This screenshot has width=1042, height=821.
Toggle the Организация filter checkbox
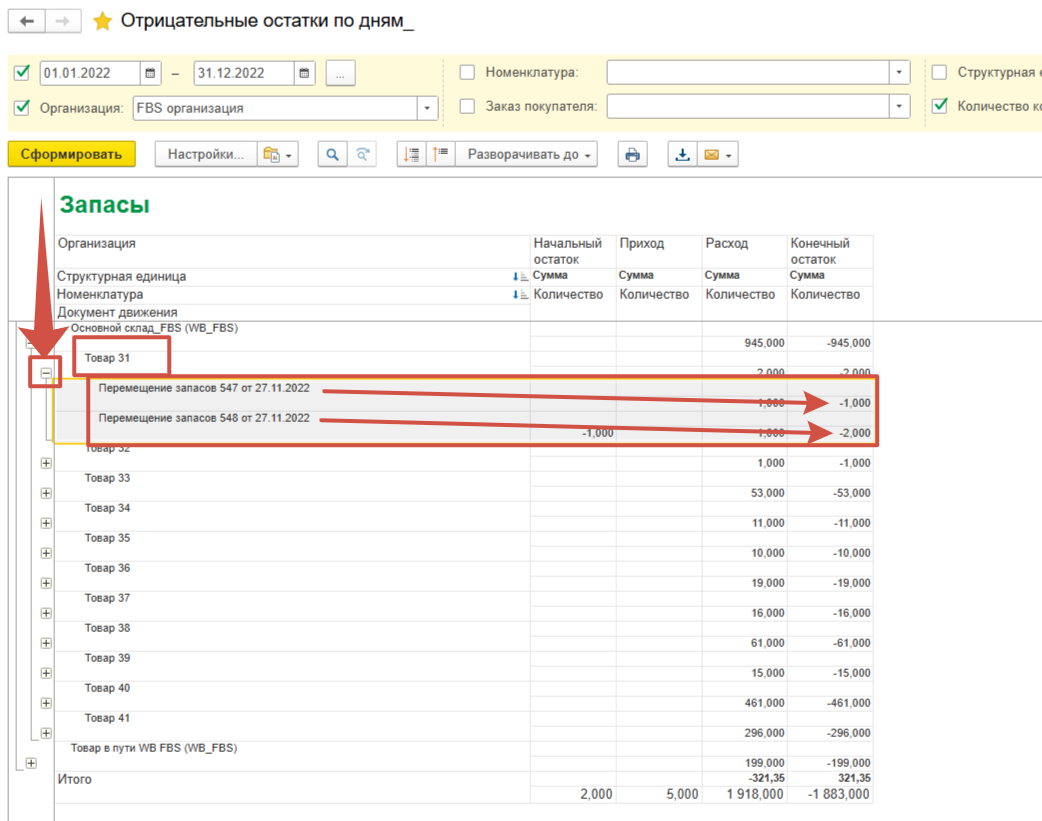(x=22, y=107)
